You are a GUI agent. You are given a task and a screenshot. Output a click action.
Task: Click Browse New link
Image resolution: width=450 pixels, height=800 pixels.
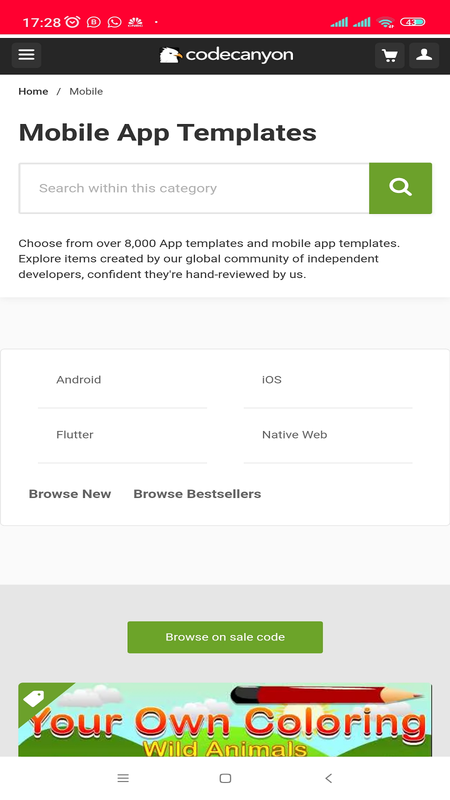(70, 494)
